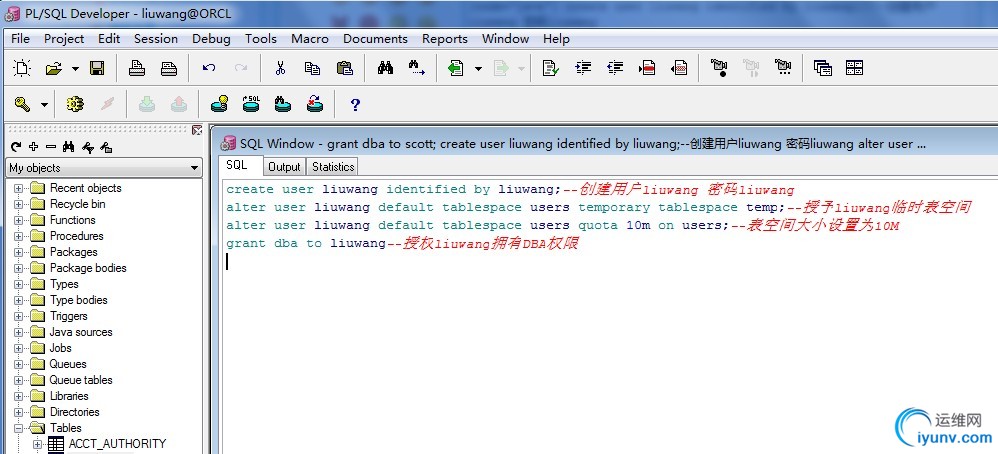Click the object browser Refresh icon

(x=16, y=147)
